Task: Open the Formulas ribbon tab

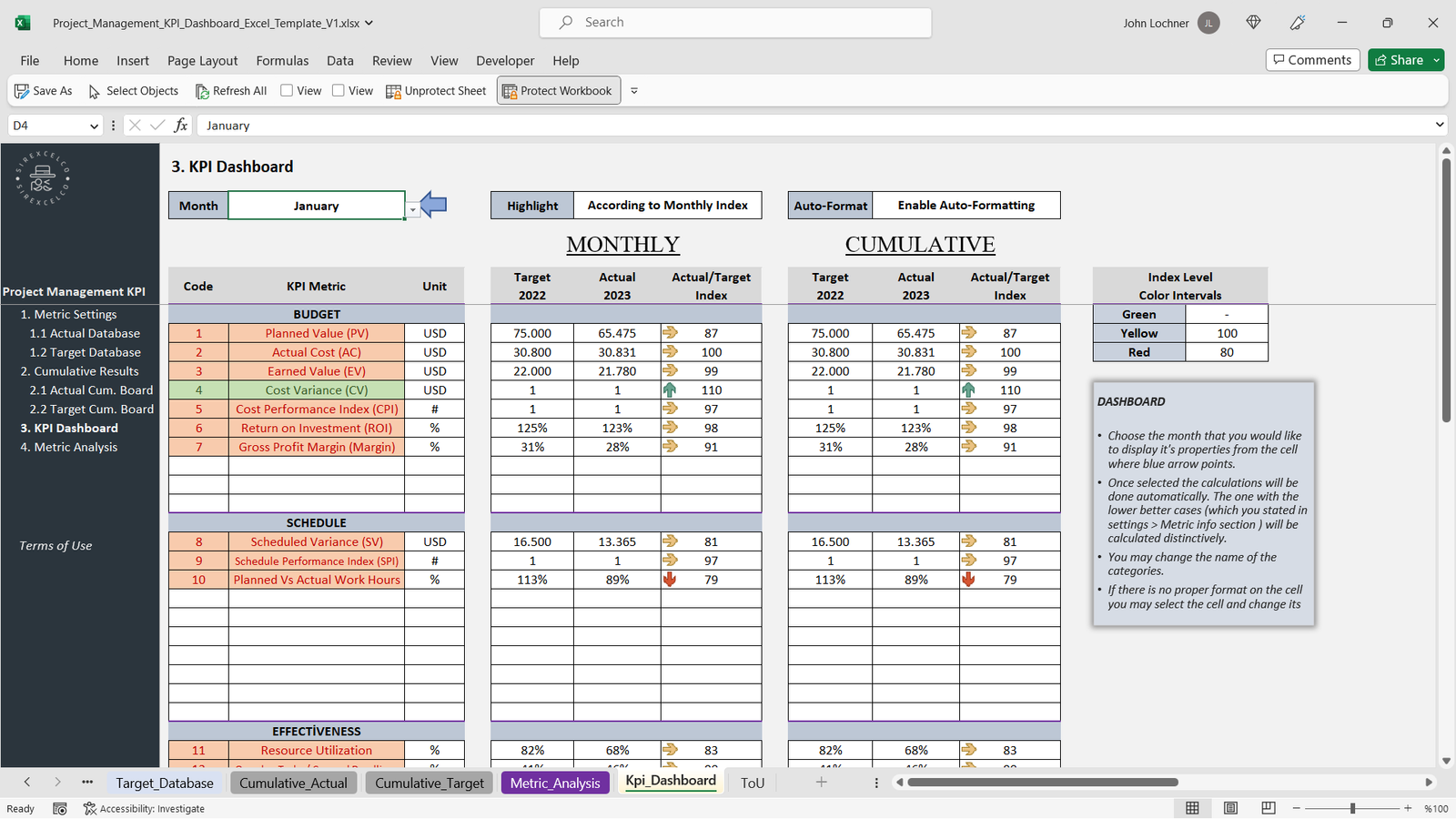Action: click(x=282, y=61)
